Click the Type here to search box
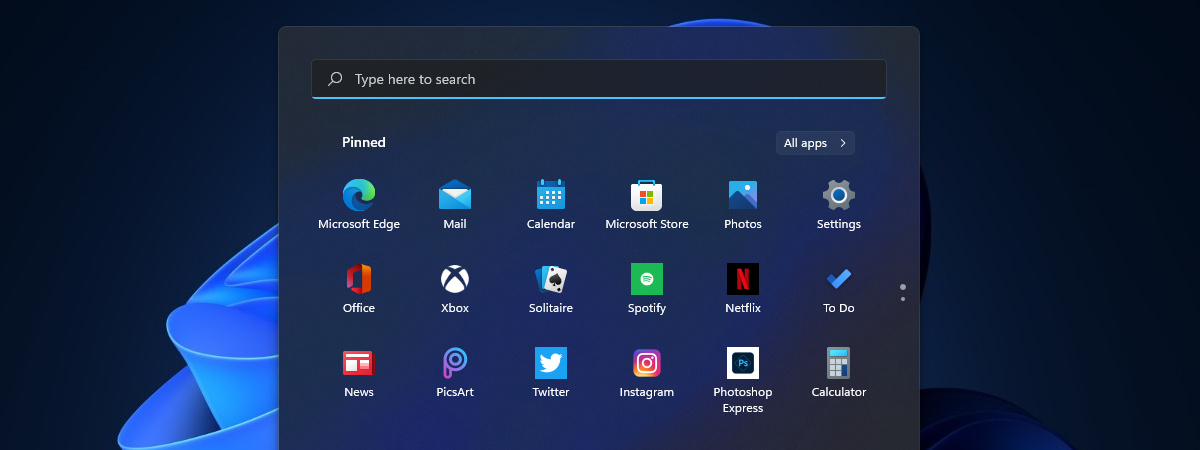Image resolution: width=1200 pixels, height=450 pixels. coord(599,79)
